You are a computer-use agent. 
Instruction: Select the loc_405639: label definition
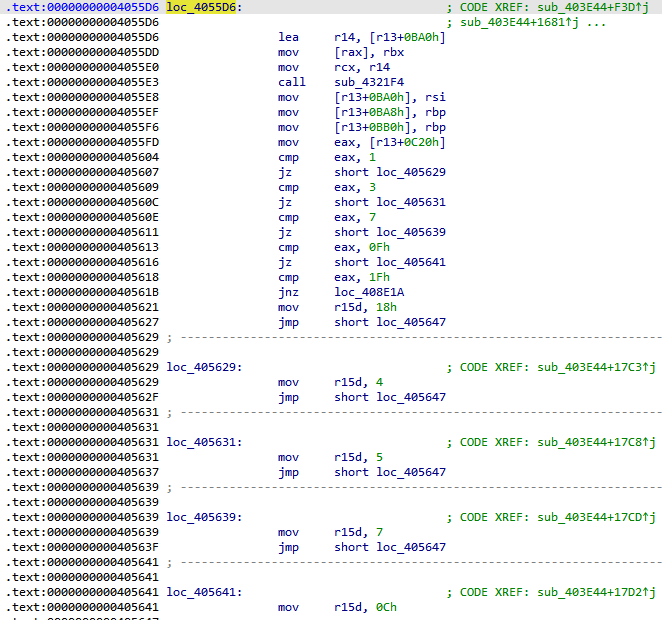pyautogui.click(x=204, y=517)
